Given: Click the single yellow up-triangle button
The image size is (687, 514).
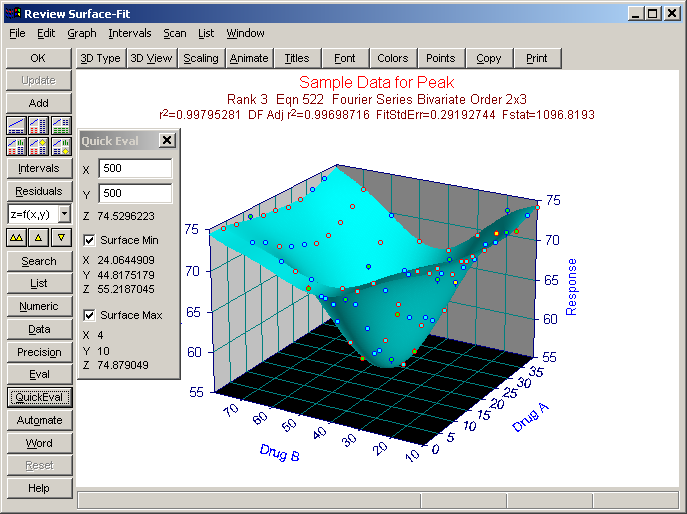Looking at the screenshot, I should (x=39, y=238).
